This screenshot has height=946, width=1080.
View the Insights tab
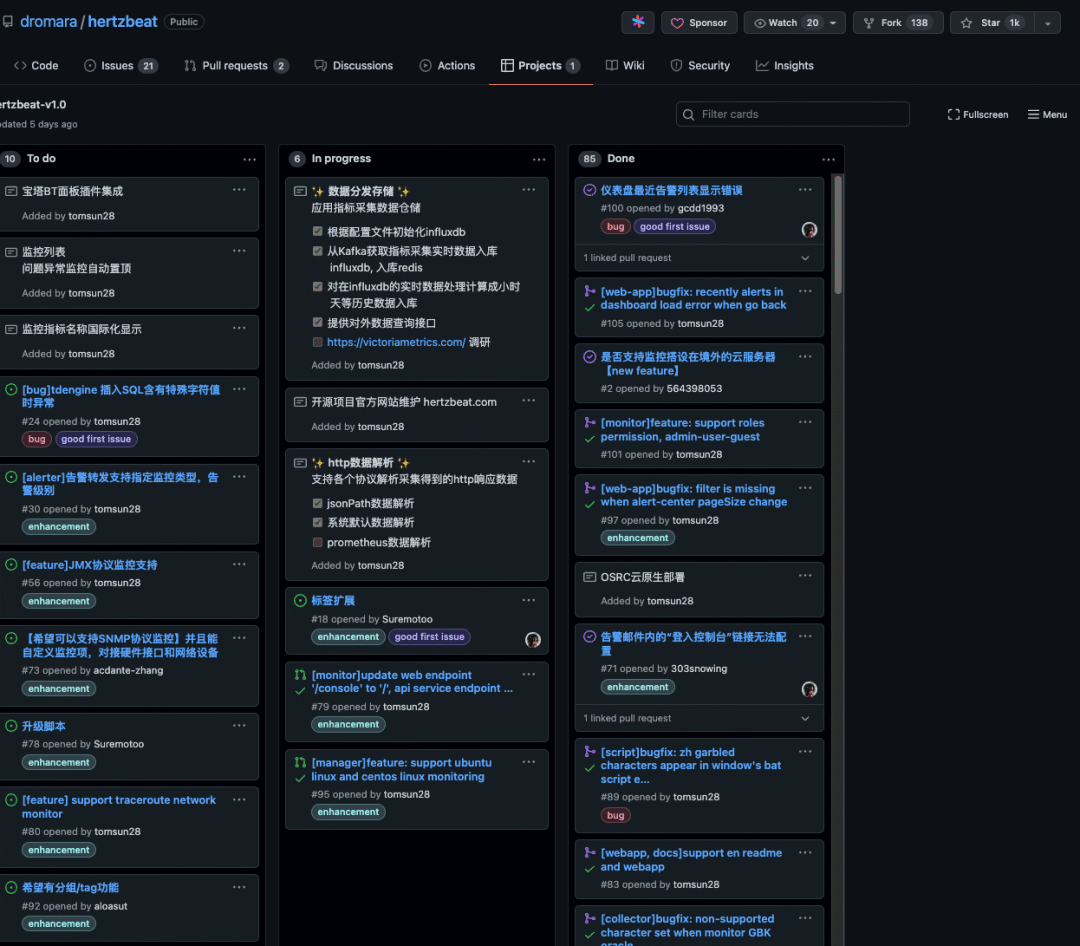pyautogui.click(x=785, y=65)
